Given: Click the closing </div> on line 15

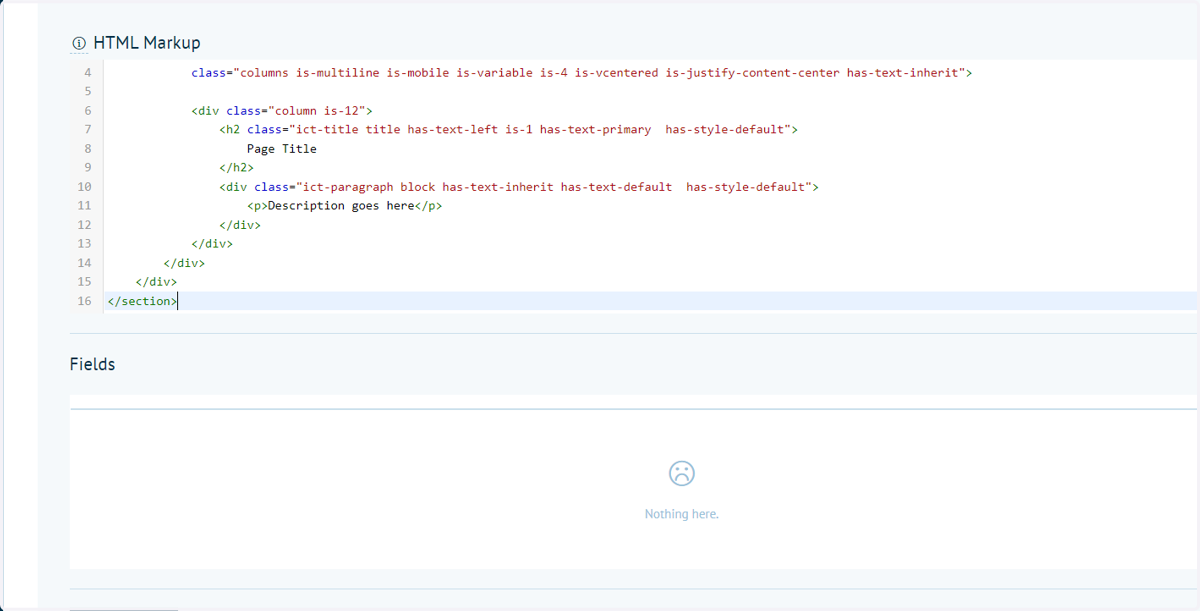Looking at the screenshot, I should 156,282.
